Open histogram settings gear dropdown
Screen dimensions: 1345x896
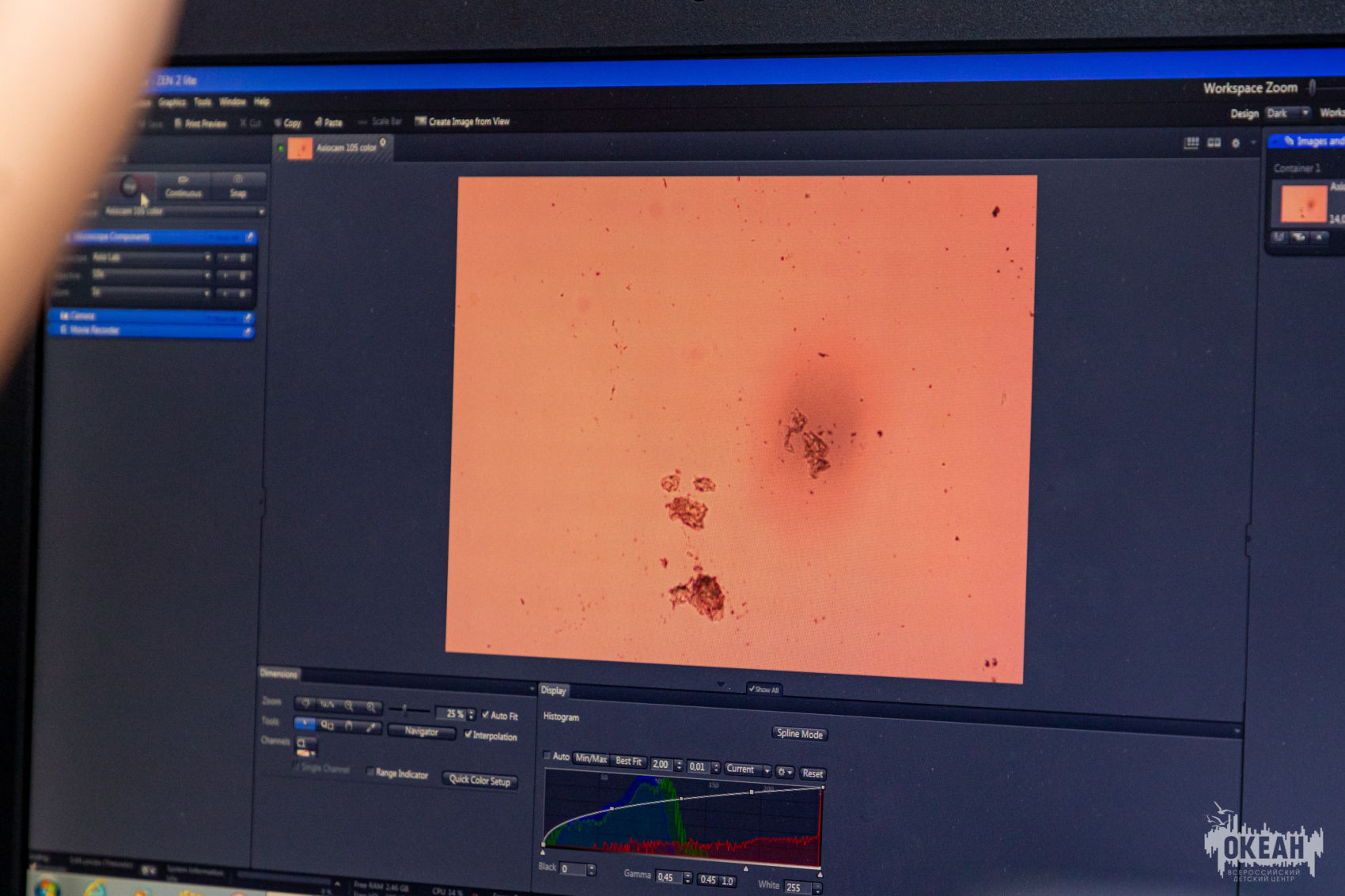(x=784, y=772)
